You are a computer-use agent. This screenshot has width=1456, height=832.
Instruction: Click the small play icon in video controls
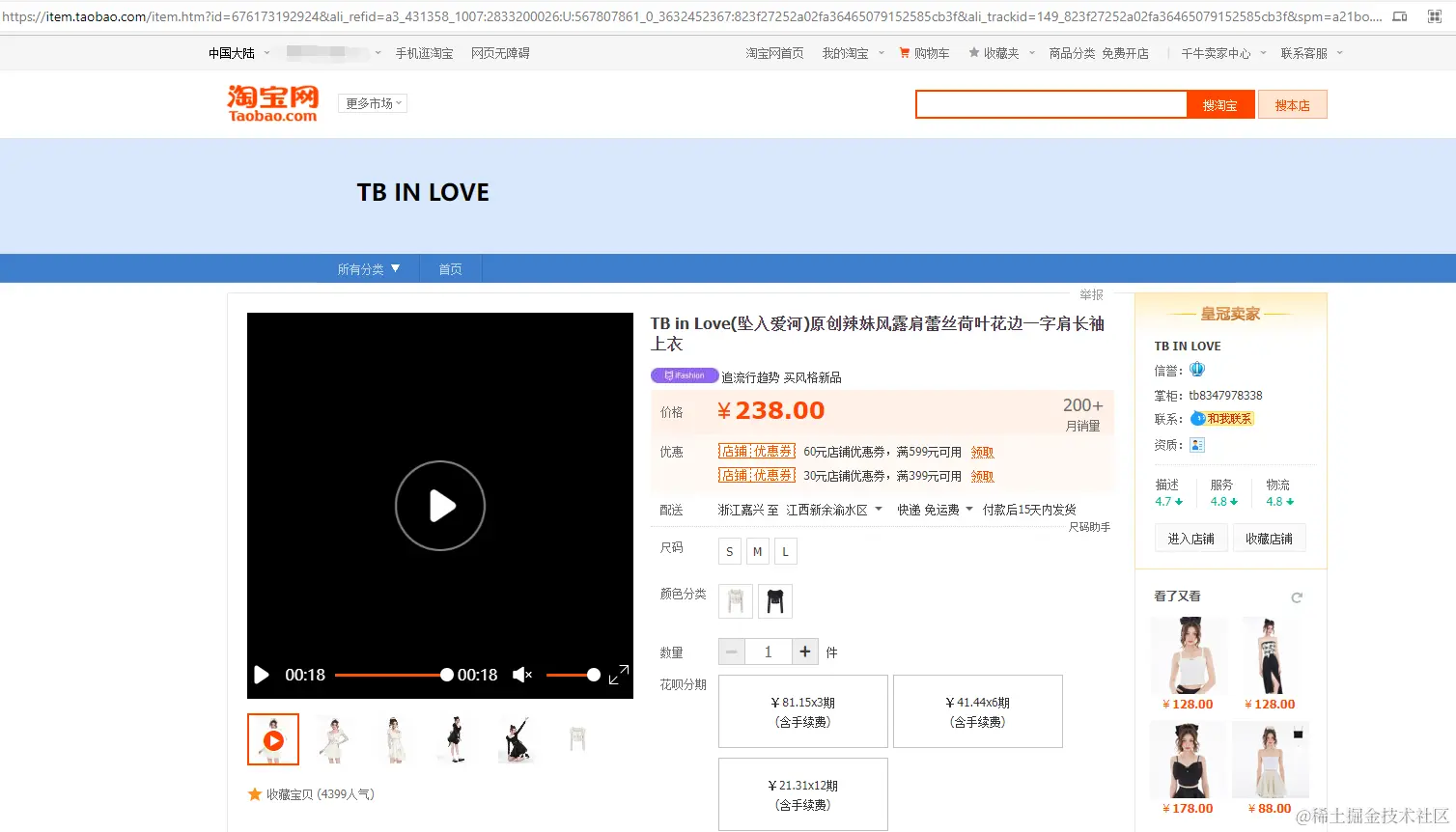[x=261, y=675]
